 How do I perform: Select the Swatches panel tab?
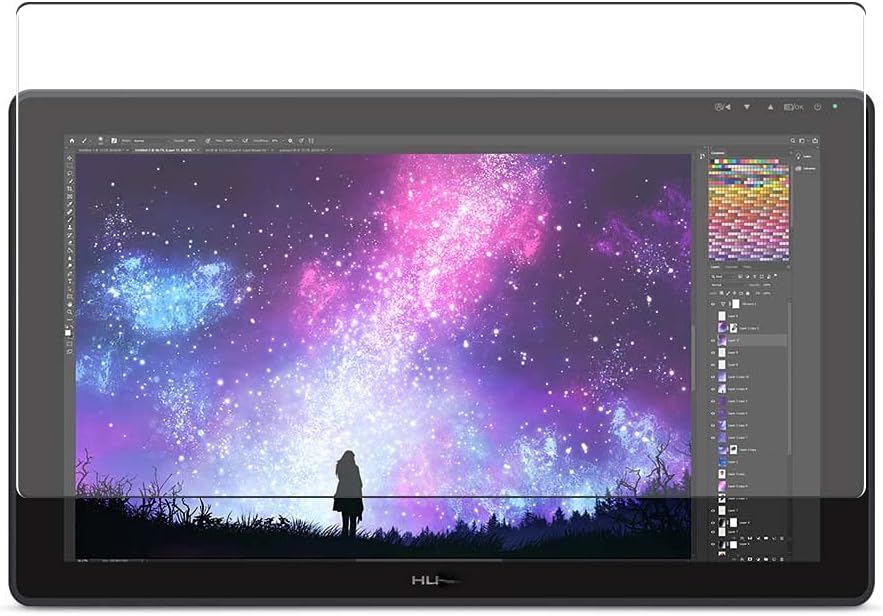718,153
